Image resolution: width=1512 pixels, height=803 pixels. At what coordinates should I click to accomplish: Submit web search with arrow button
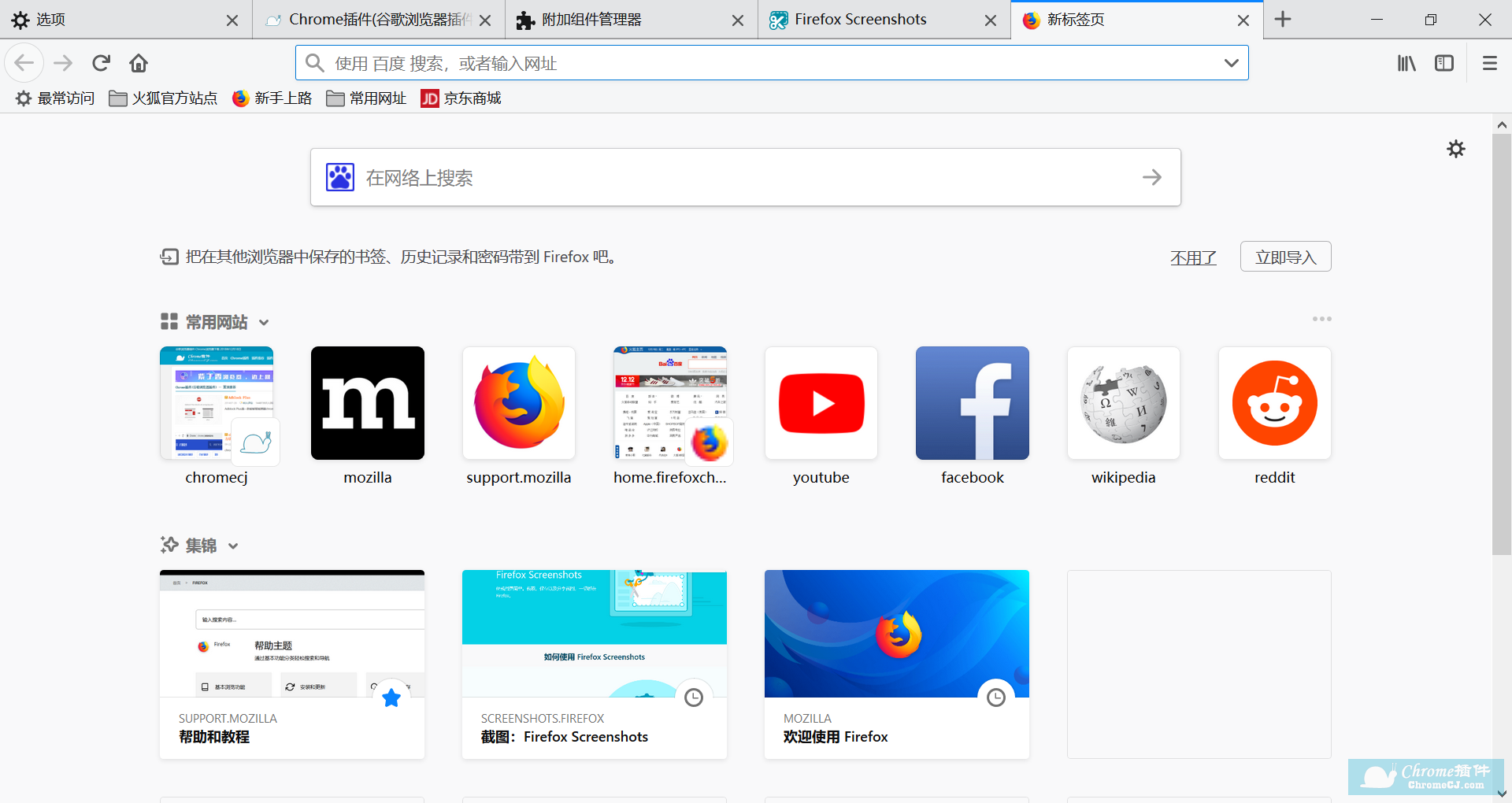pos(1152,177)
